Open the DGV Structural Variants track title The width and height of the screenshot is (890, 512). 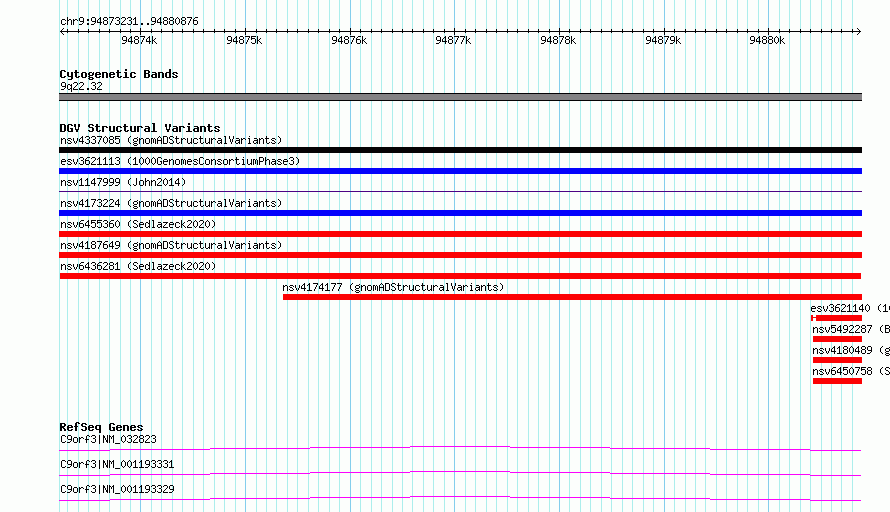tap(140, 128)
